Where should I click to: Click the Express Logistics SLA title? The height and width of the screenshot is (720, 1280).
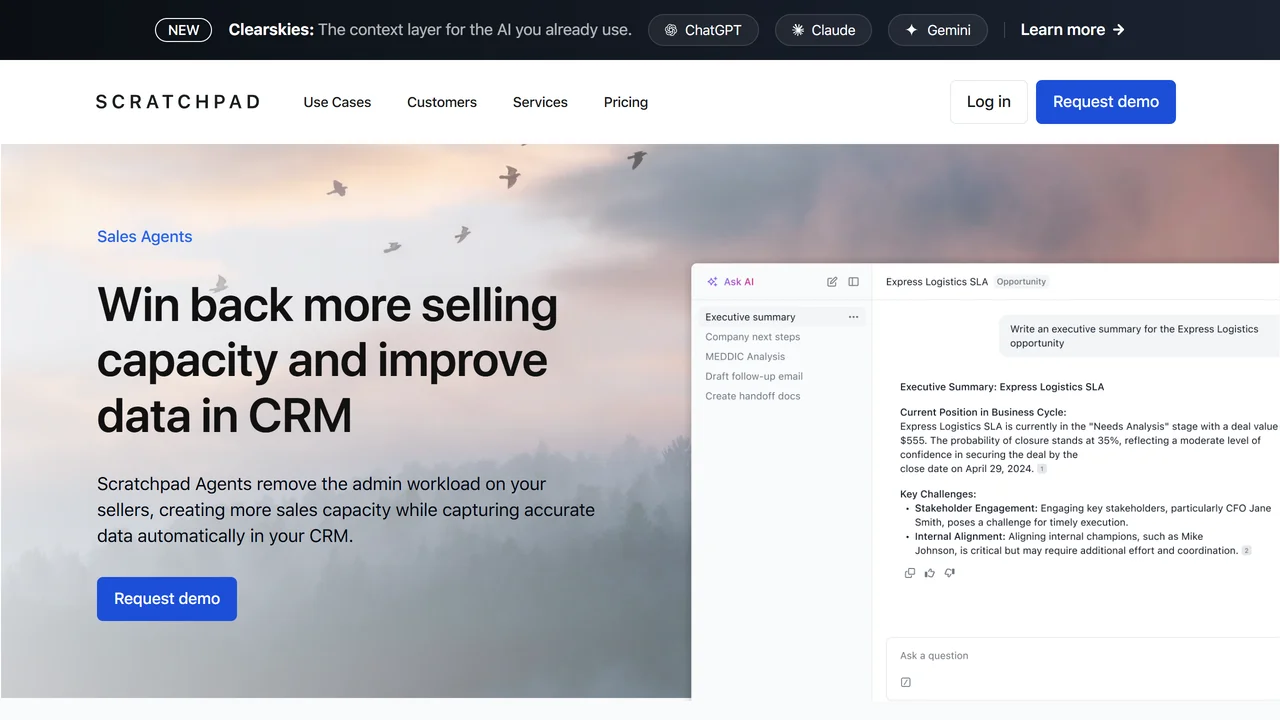coord(937,282)
